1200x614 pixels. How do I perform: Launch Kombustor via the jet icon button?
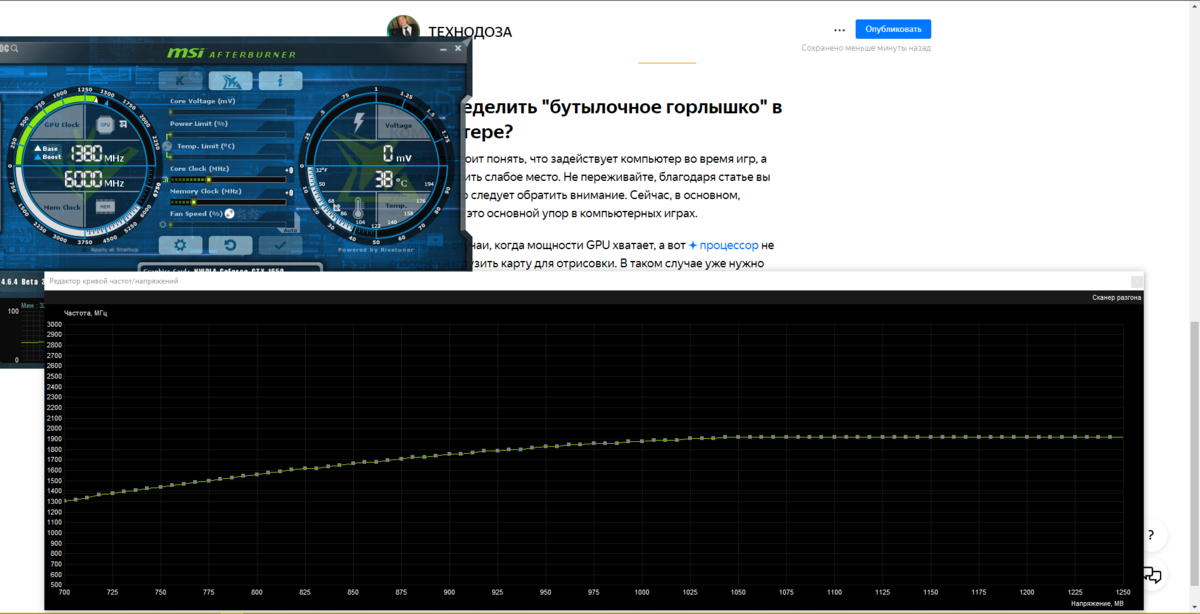click(x=231, y=80)
